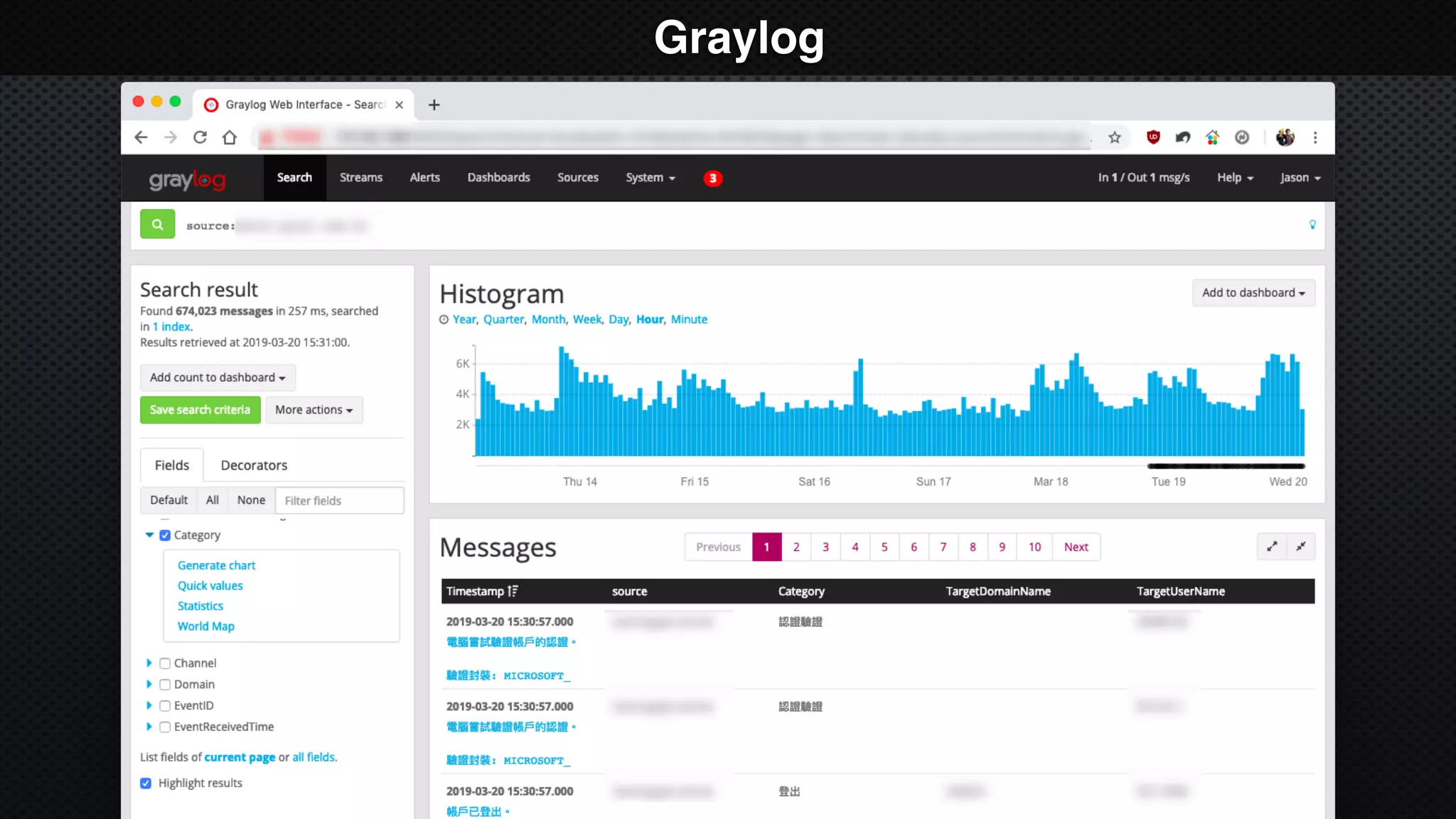Collapse the message table with the shrink arrows icon
The width and height of the screenshot is (1456, 819).
click(x=1301, y=547)
